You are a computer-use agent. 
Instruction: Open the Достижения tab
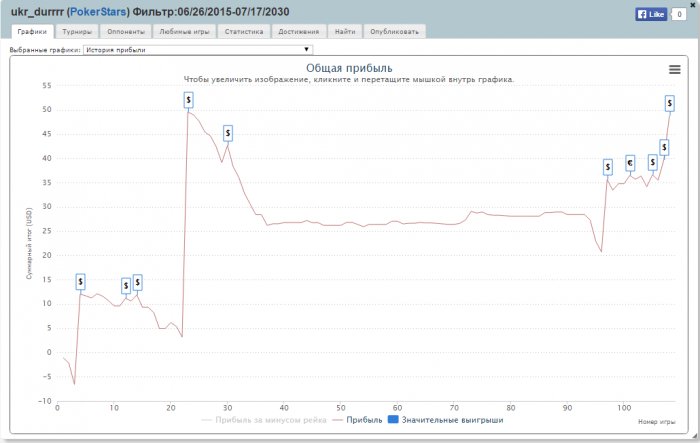(x=299, y=32)
